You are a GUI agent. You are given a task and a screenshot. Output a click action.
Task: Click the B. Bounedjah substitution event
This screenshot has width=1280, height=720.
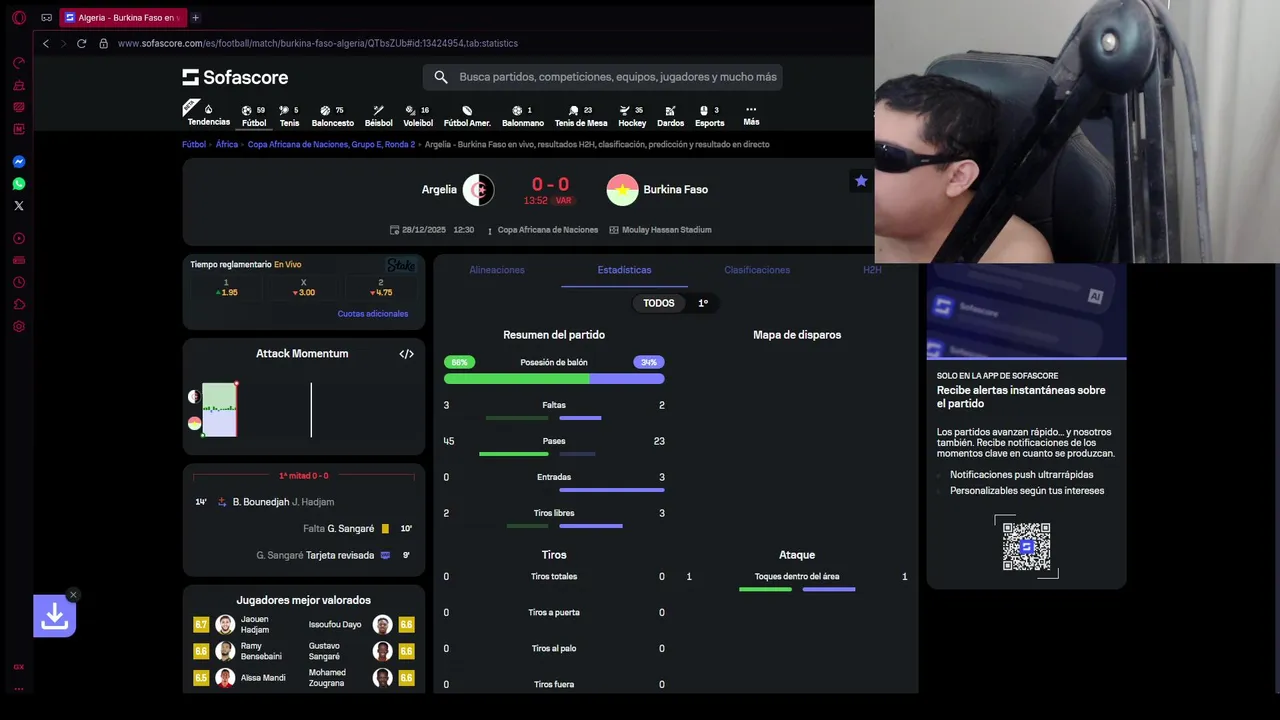click(304, 502)
